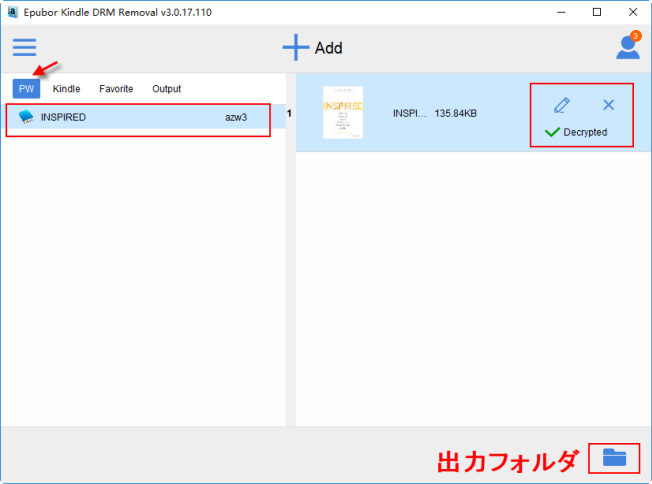Open the user account profile icon
Viewport: 652px width, 484px height.
pos(627,48)
